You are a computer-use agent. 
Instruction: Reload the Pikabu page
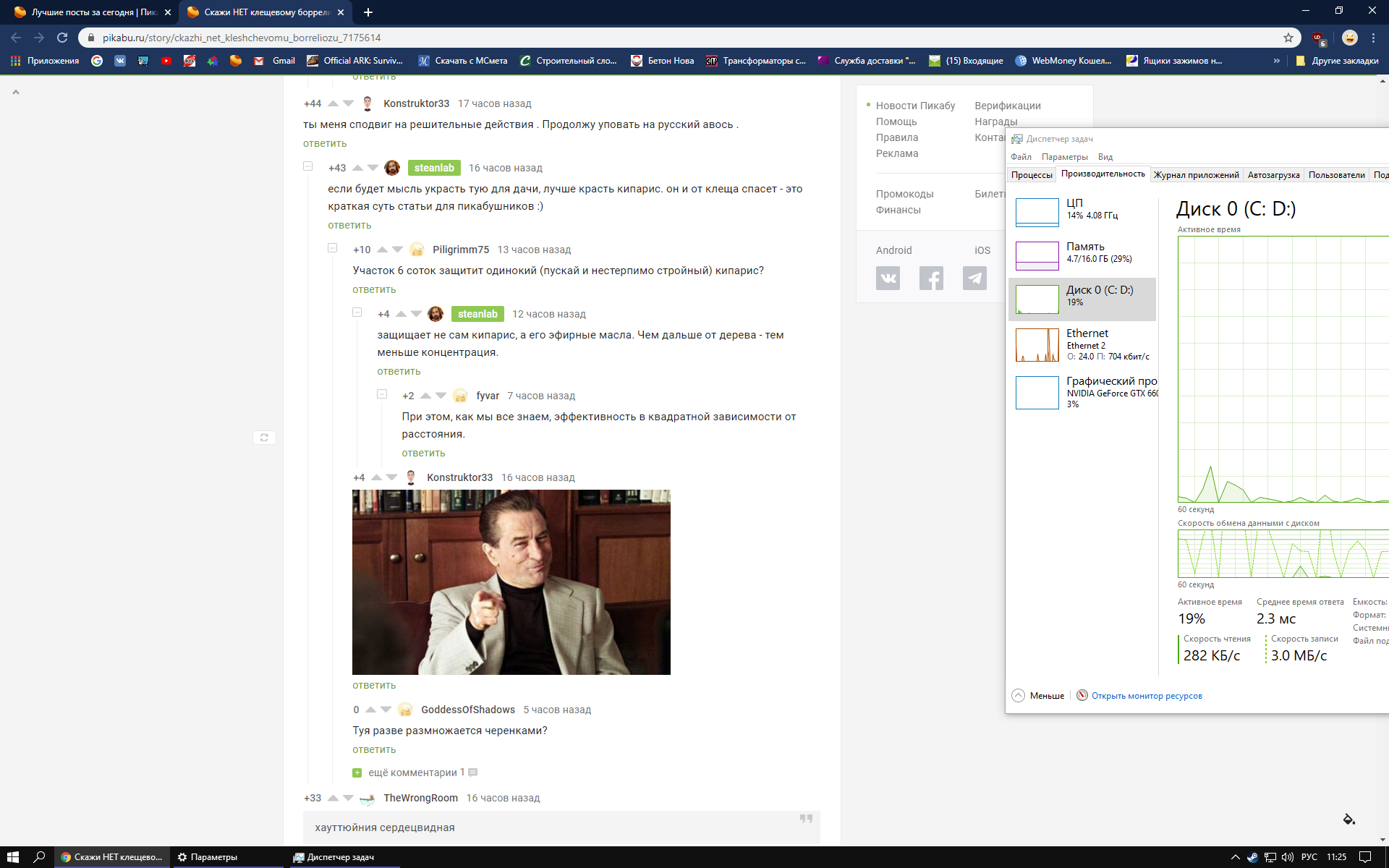coord(62,38)
